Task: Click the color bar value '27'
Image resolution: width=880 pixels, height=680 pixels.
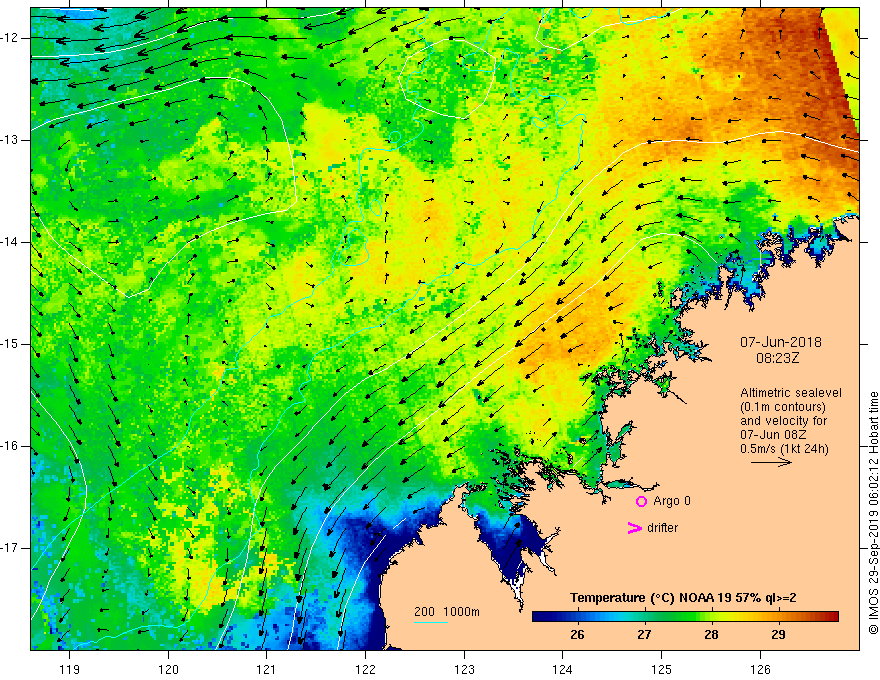Action: pyautogui.click(x=644, y=635)
